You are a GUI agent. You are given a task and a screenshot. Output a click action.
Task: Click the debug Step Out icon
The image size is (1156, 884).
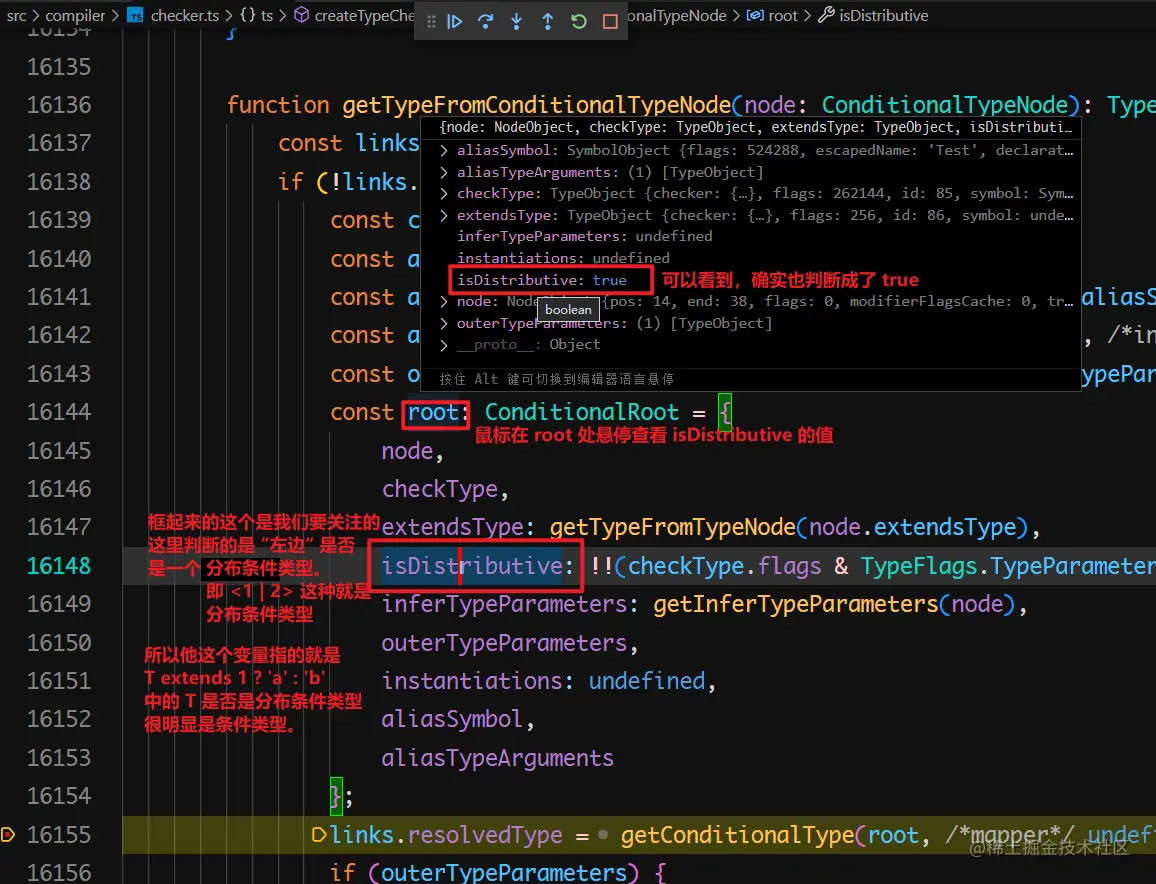pos(547,21)
